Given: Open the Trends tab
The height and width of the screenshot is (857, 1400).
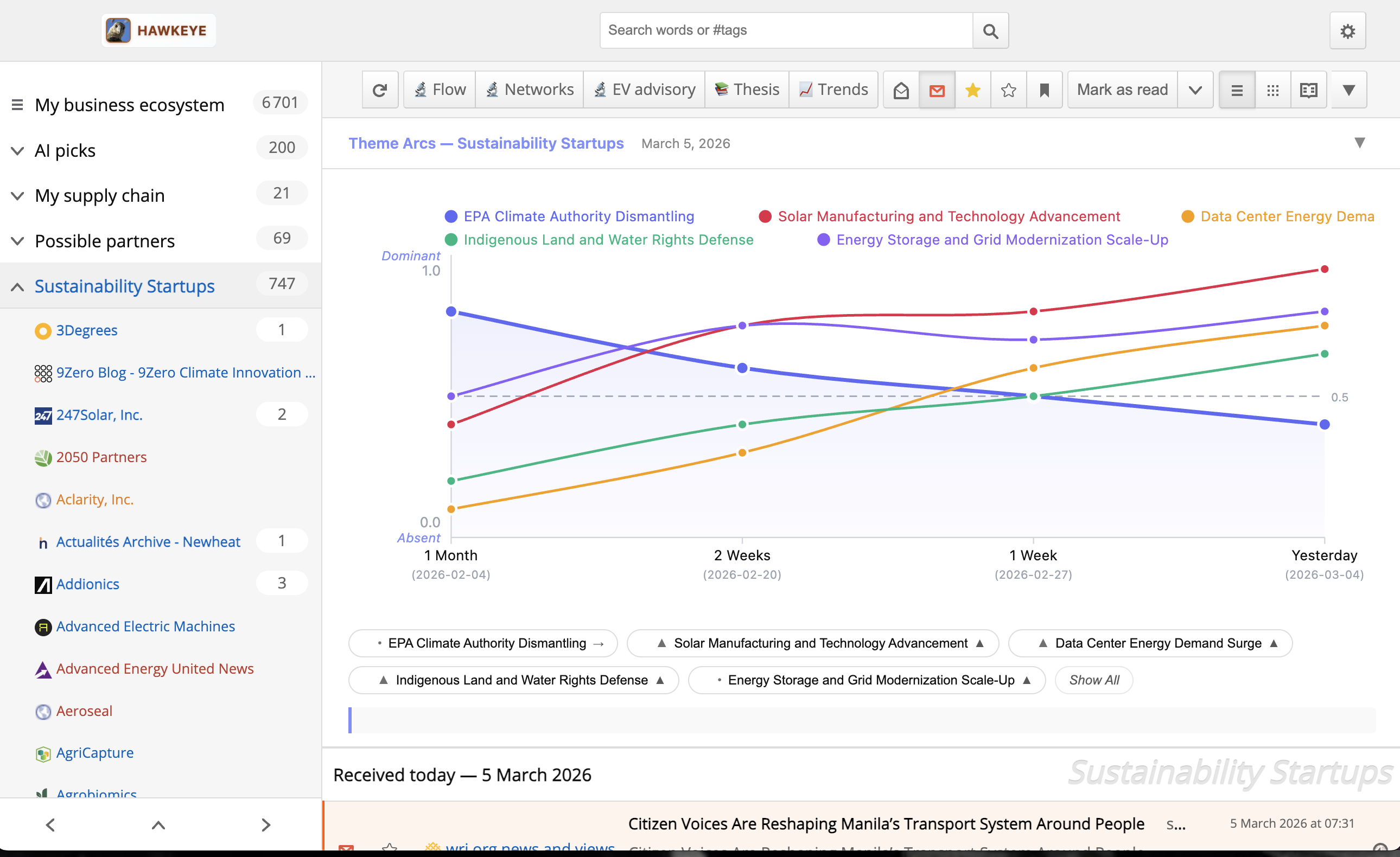Looking at the screenshot, I should click(833, 89).
